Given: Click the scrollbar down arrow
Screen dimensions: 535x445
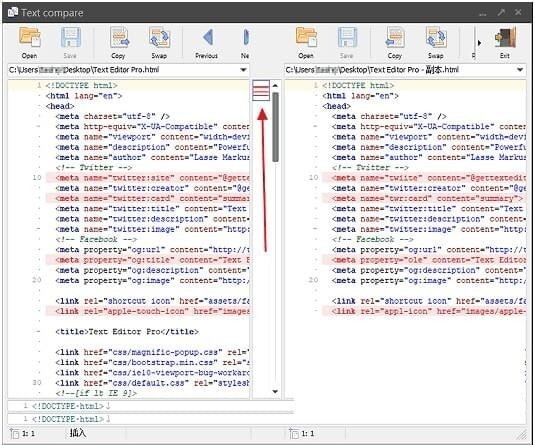Looking at the screenshot, I should 275,391.
